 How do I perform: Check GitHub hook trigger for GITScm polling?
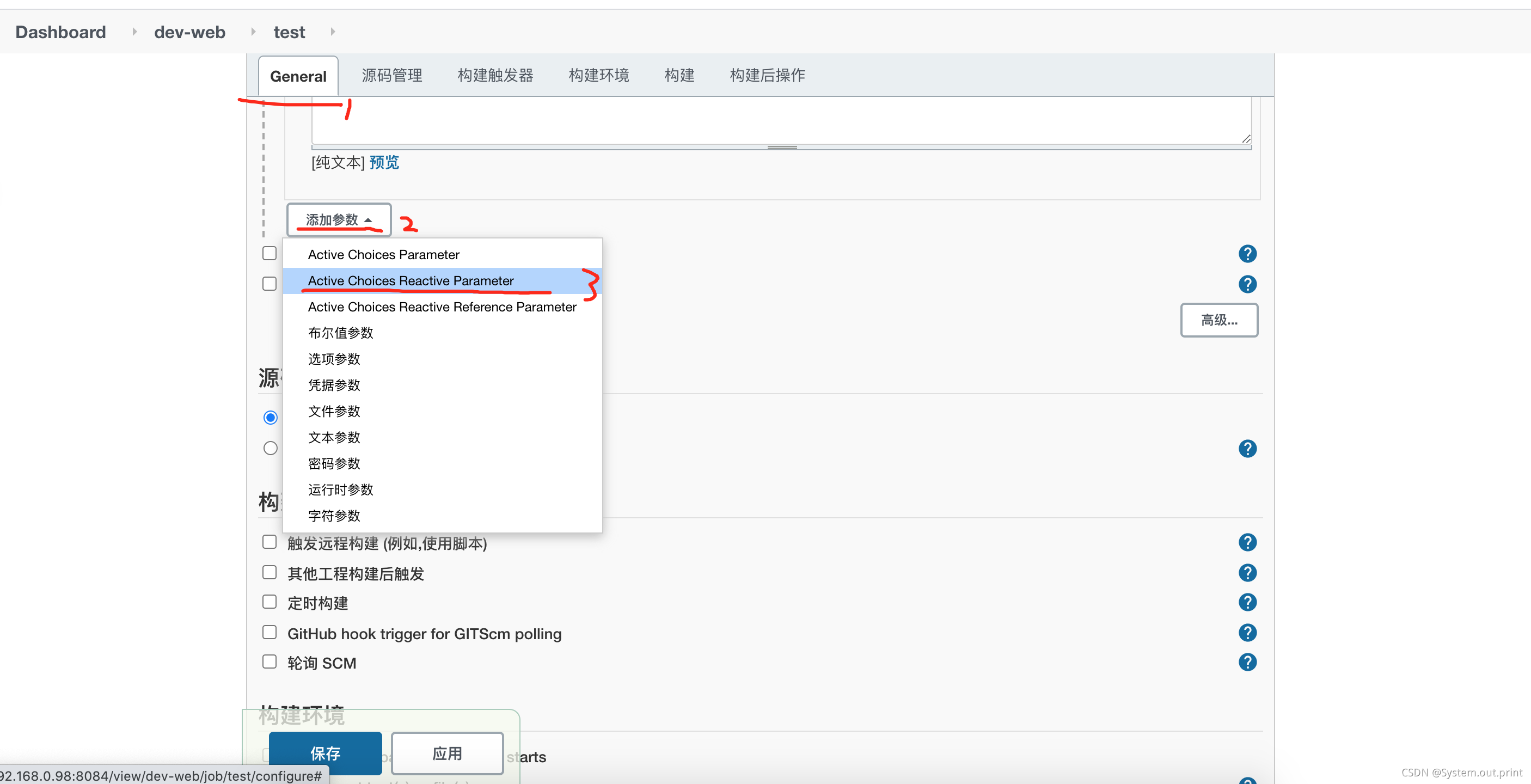click(270, 633)
